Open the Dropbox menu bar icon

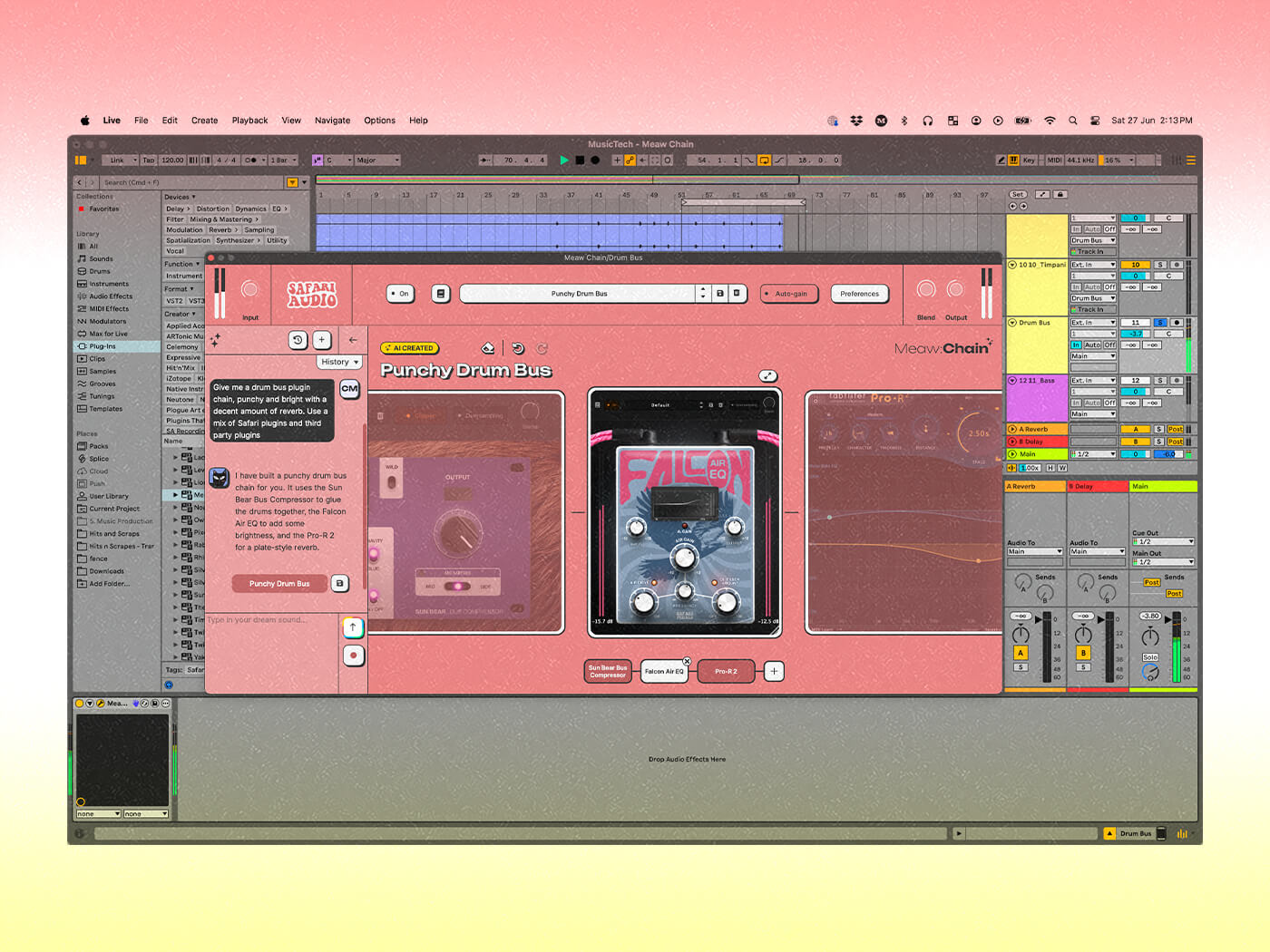(856, 121)
